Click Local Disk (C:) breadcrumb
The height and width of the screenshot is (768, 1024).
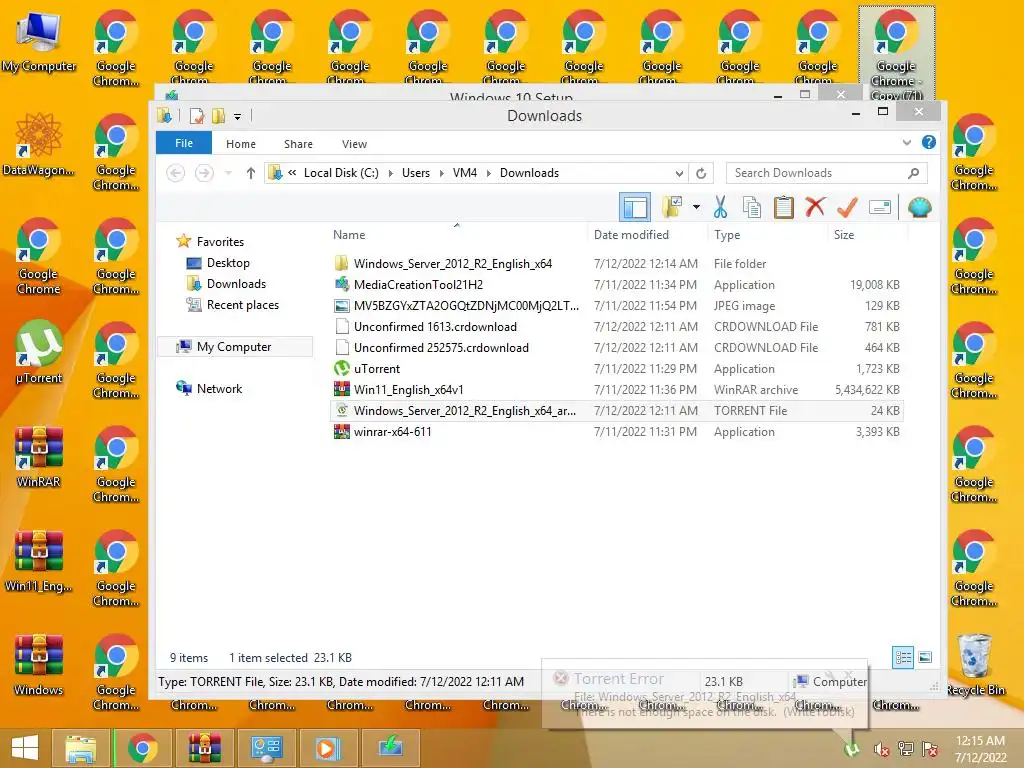coord(341,173)
